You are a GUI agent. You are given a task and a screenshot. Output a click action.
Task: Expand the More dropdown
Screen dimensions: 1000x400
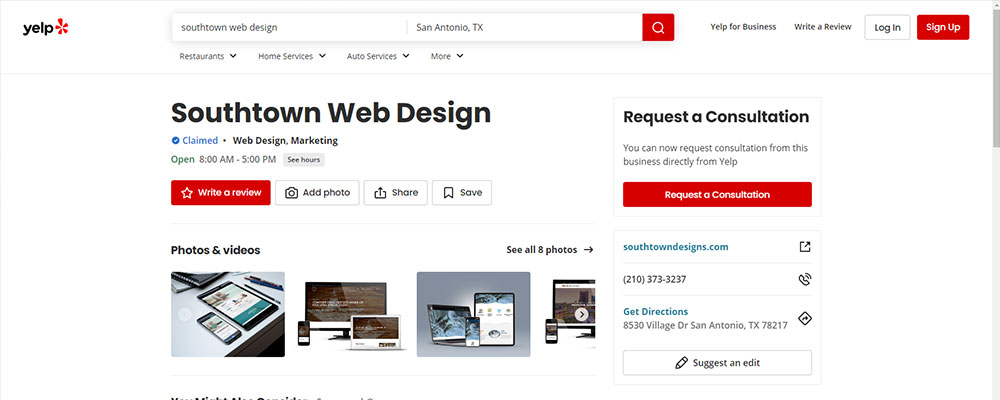[x=447, y=56]
